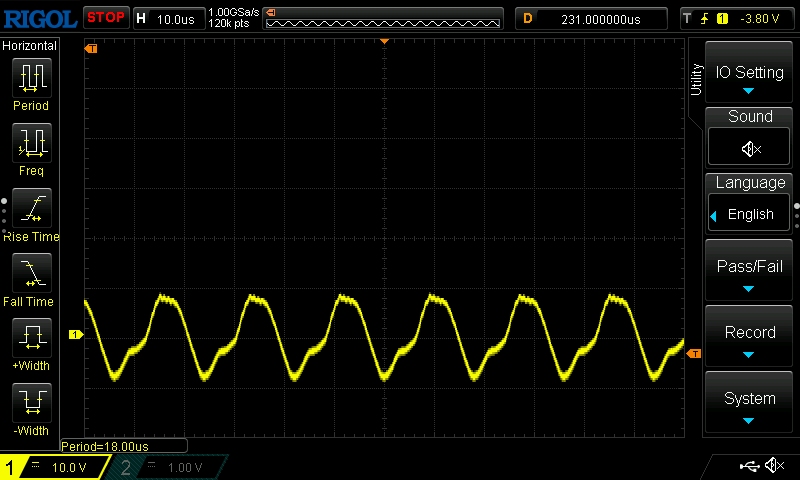Screen dimensions: 800x480
Task: Select the Freq measurement icon
Action: tap(30, 150)
